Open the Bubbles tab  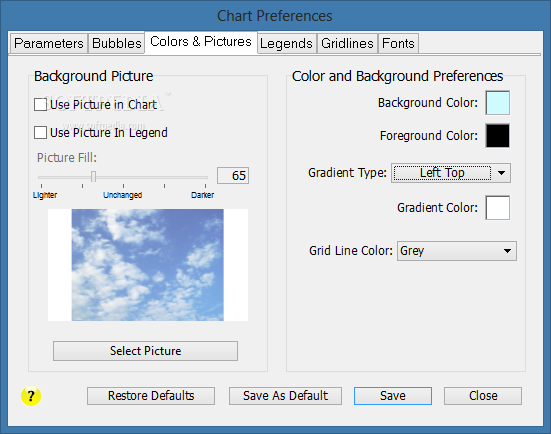point(116,44)
